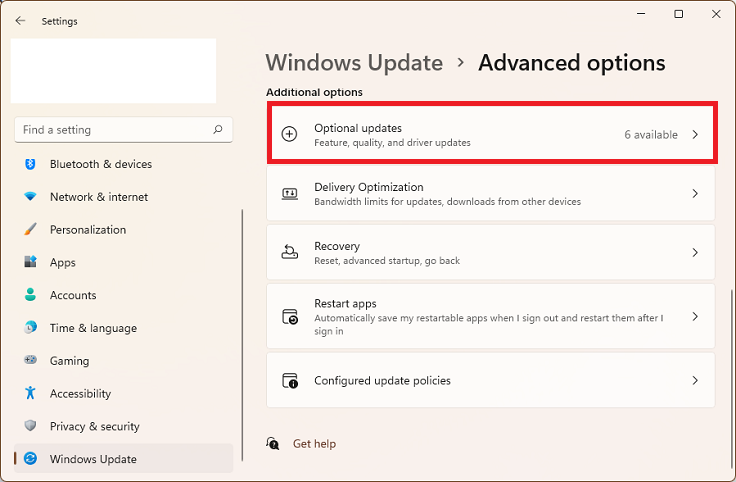
Task: Click the Additional options heading
Action: click(314, 92)
